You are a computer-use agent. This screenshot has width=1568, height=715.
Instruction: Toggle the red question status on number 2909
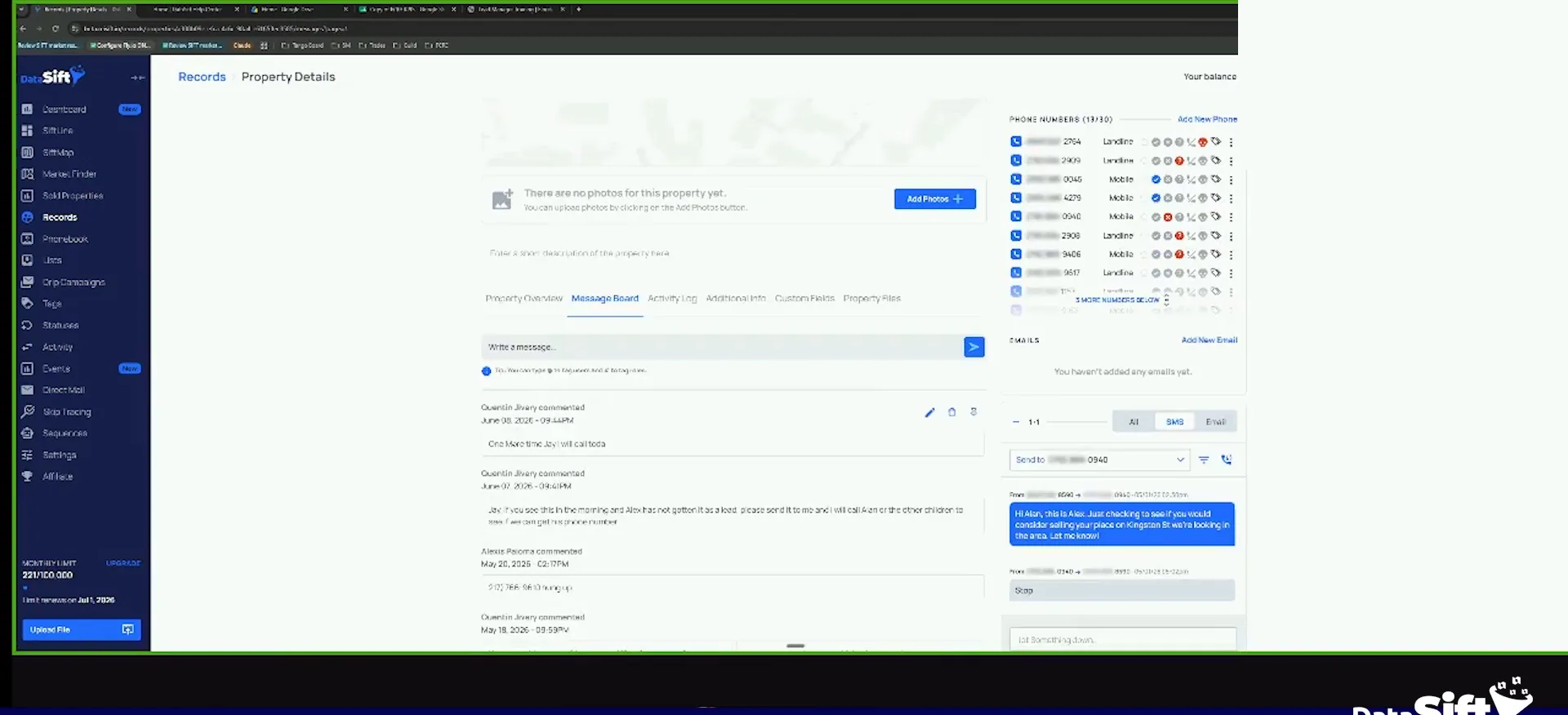click(x=1179, y=161)
